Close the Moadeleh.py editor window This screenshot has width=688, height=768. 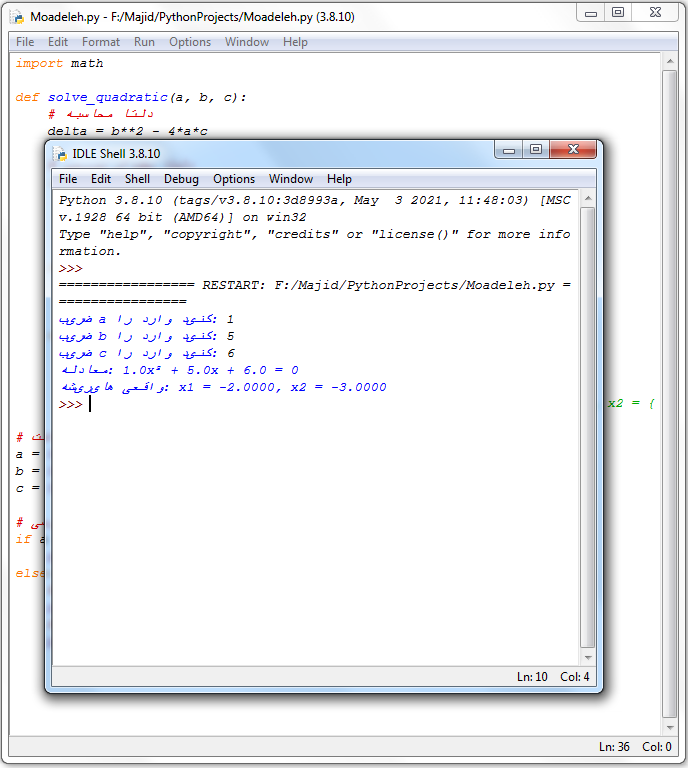[655, 13]
